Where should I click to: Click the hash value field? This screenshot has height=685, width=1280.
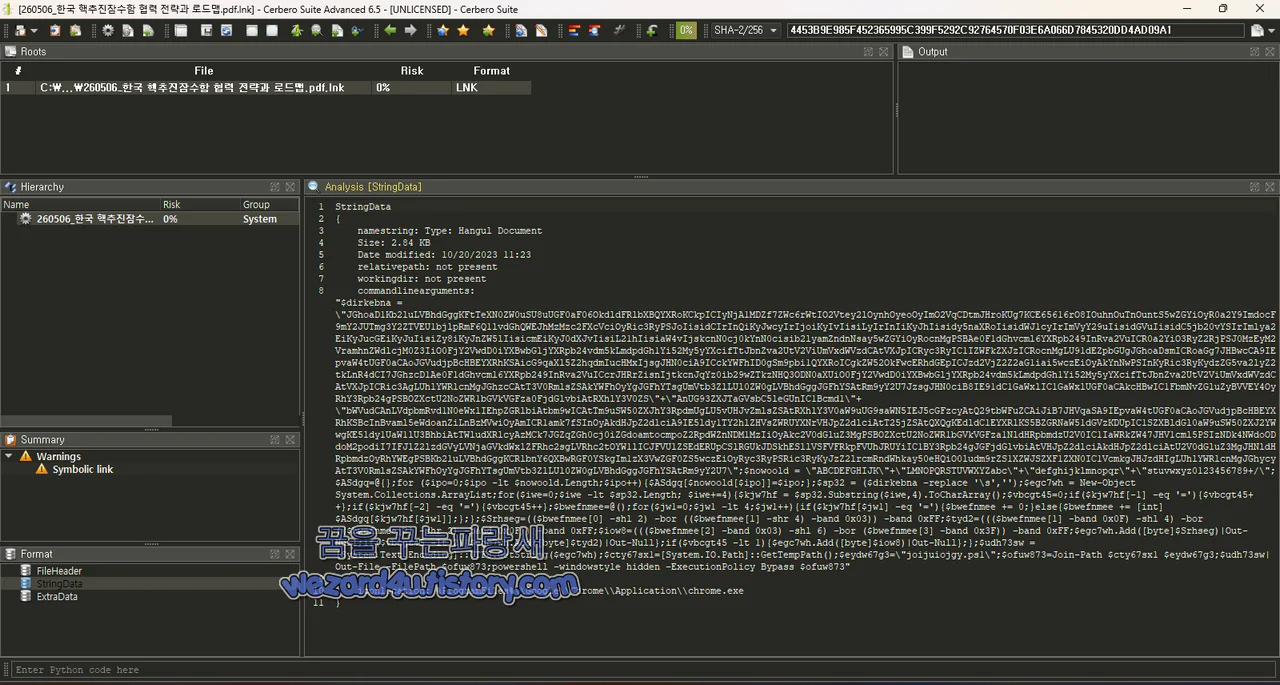[1015, 30]
